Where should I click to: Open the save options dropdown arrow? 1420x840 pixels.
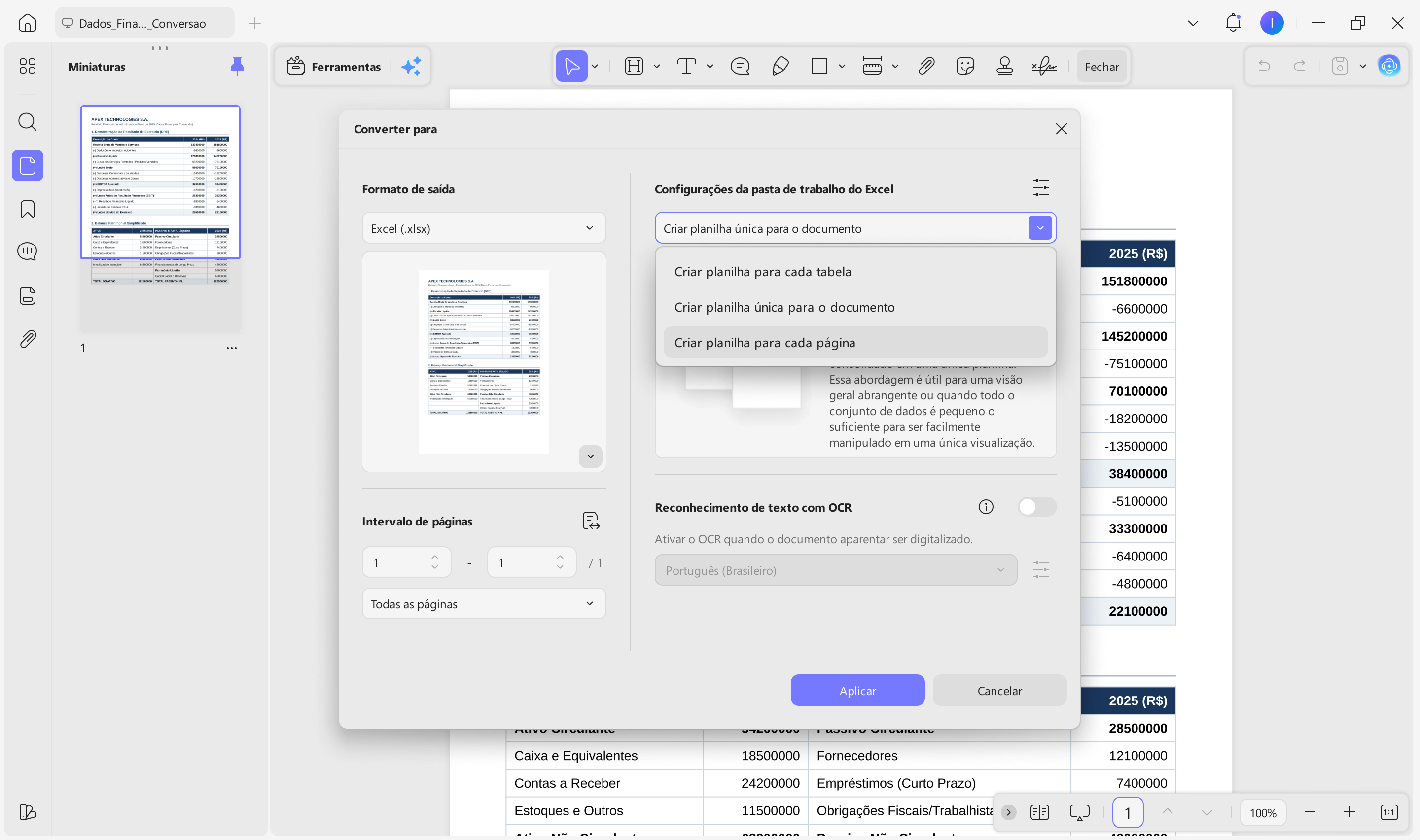pyautogui.click(x=1362, y=66)
